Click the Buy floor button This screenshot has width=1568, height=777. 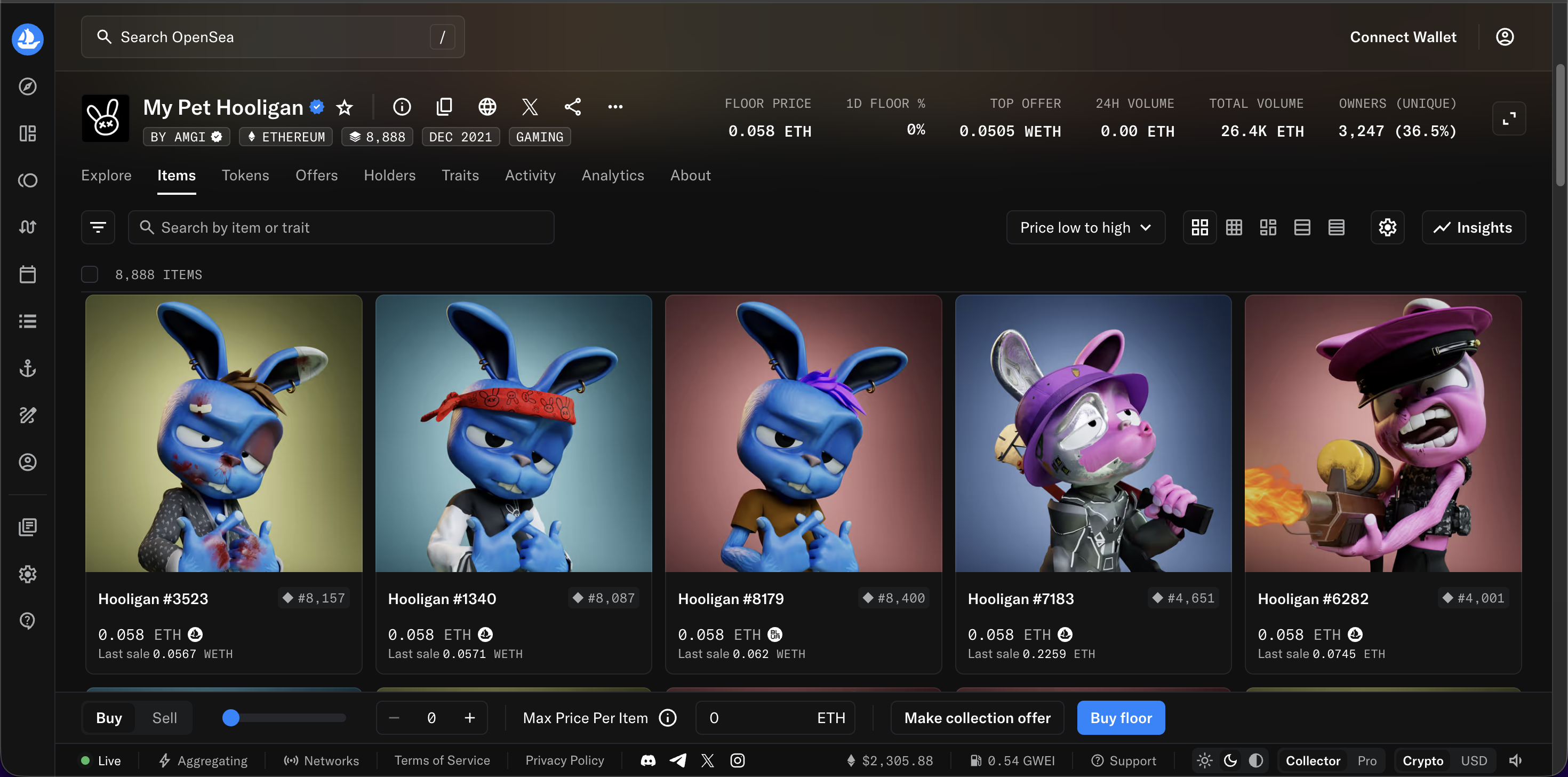tap(1121, 718)
